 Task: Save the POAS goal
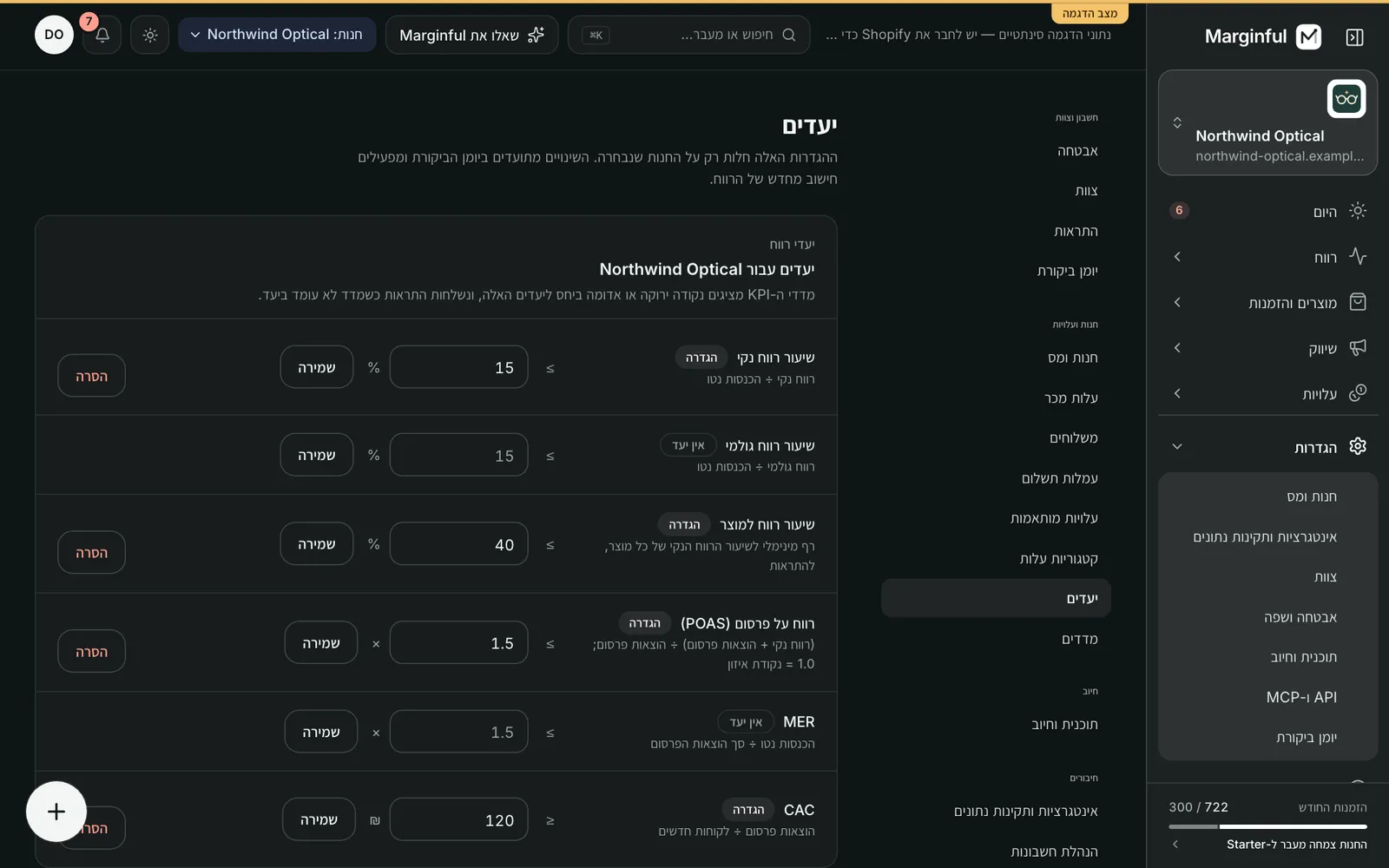click(321, 642)
